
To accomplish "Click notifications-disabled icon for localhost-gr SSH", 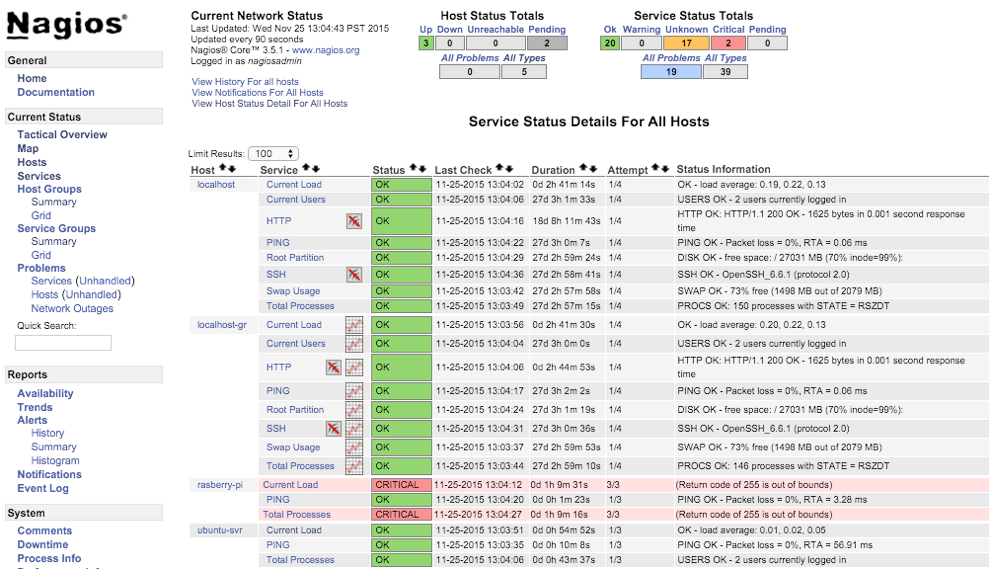I will [334, 429].
